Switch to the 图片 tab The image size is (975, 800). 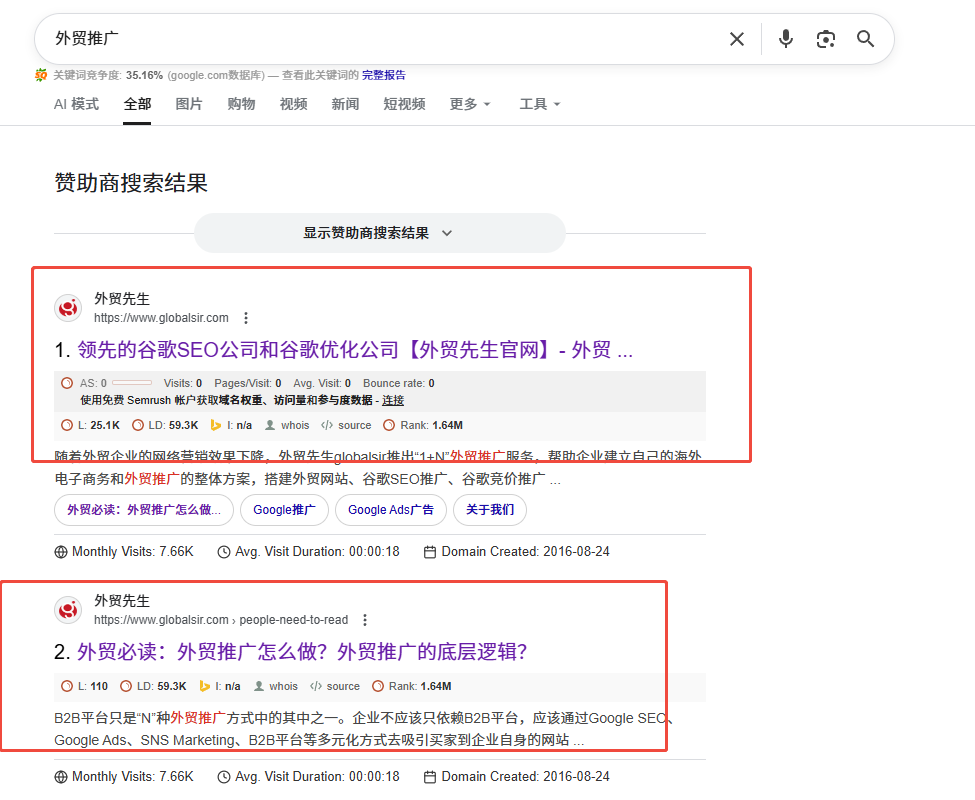tap(189, 104)
